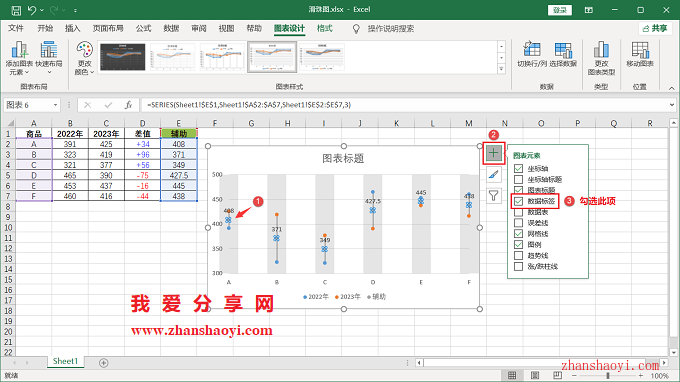The image size is (680, 382).
Task: Select the fifth chart style thumbnail
Action: [x=322, y=57]
